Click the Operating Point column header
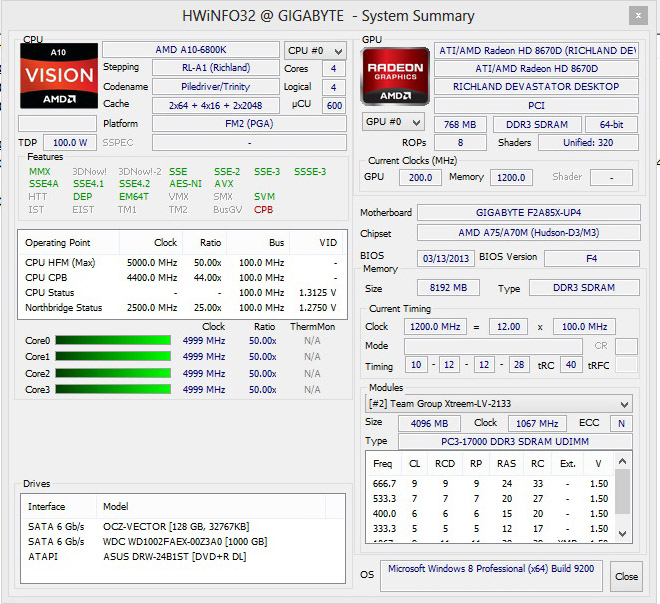The image size is (660, 604). 69,243
